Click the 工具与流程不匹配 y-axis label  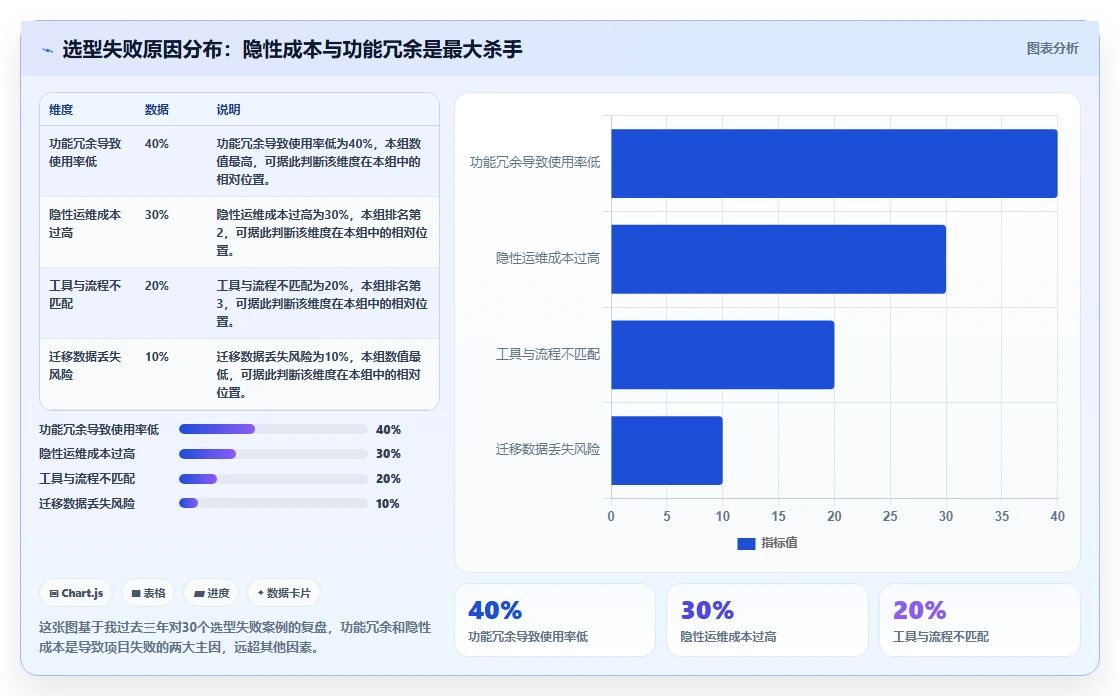click(x=548, y=354)
